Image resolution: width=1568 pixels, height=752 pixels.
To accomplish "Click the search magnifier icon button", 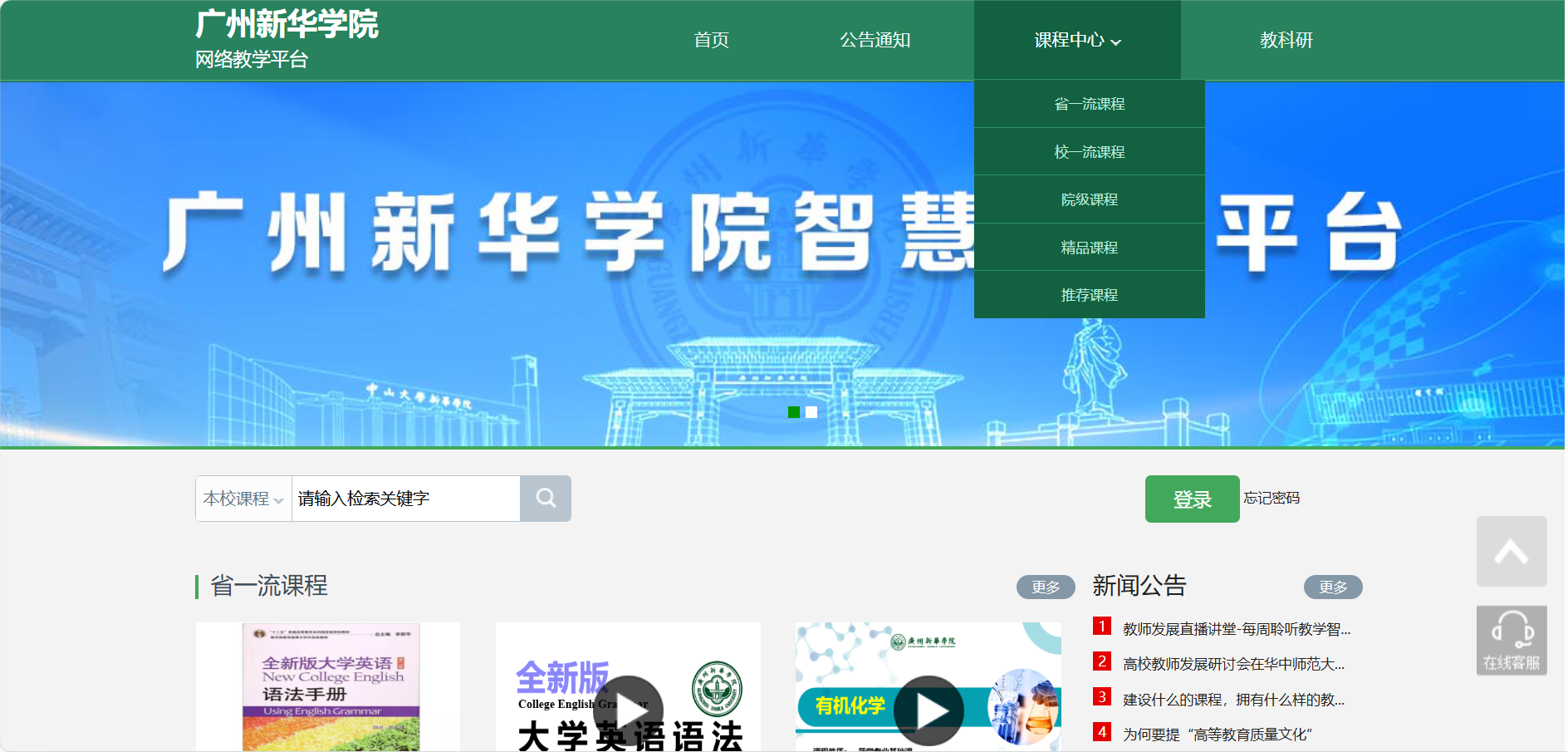I will coord(546,499).
